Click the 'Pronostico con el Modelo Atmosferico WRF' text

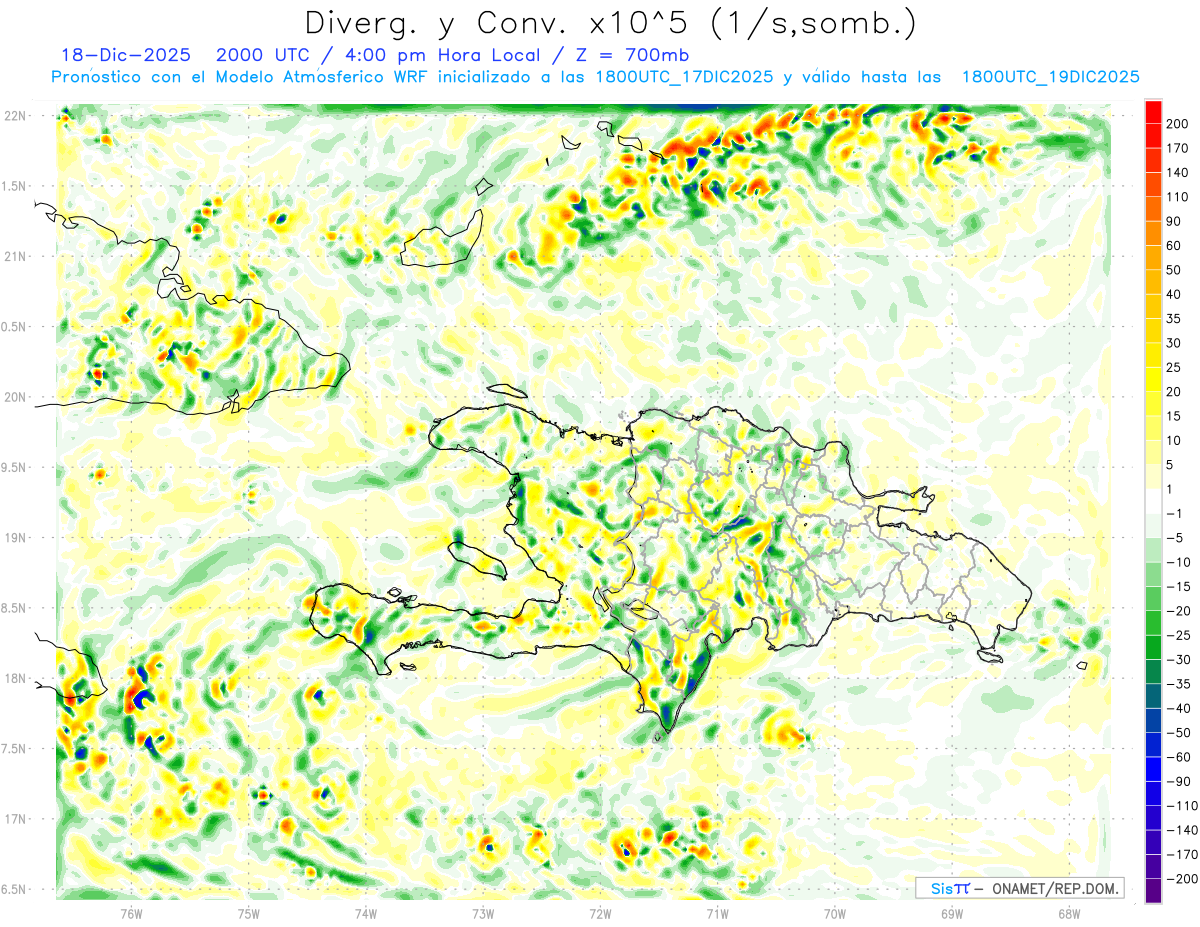pos(242,77)
